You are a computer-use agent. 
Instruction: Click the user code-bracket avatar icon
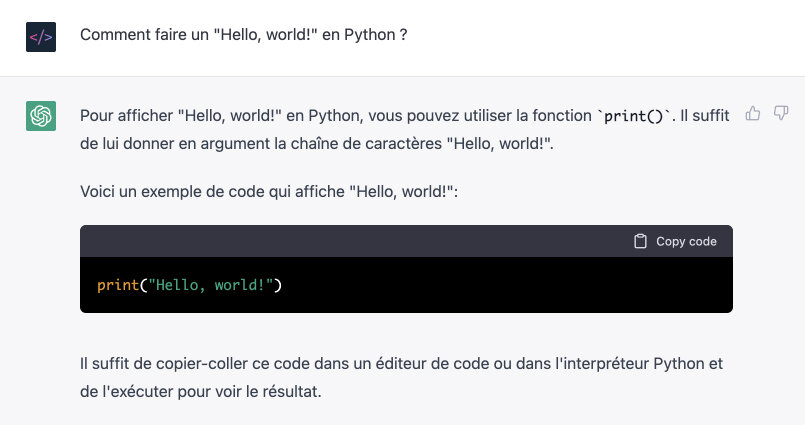[x=41, y=37]
